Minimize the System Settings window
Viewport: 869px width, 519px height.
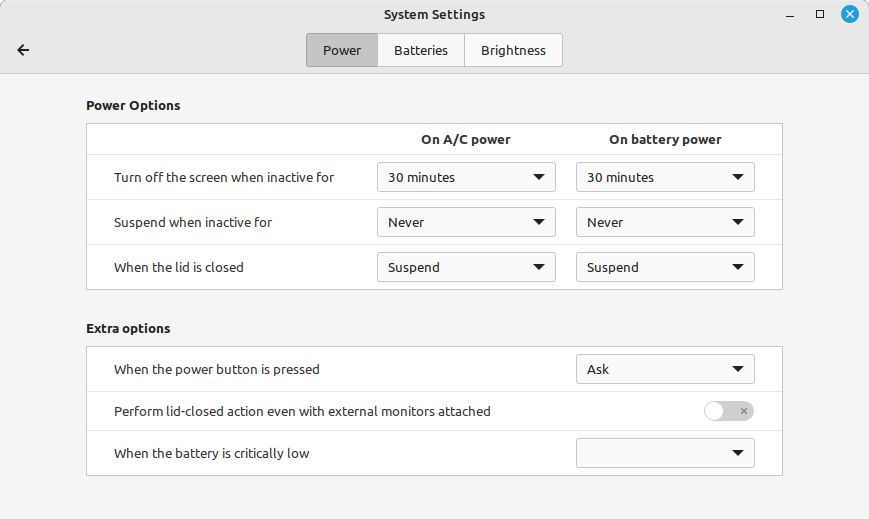(x=790, y=15)
